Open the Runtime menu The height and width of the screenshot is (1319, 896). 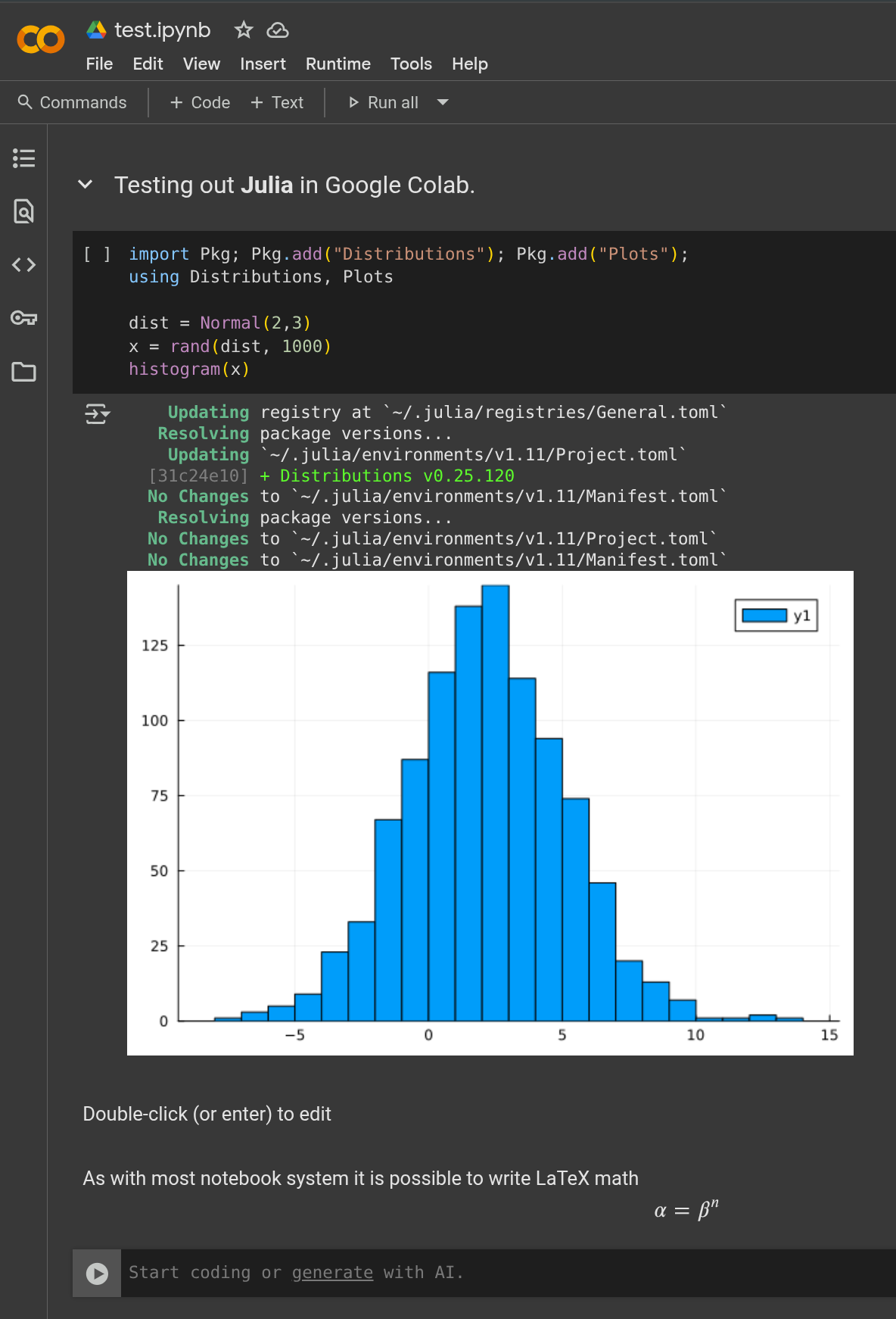click(338, 64)
